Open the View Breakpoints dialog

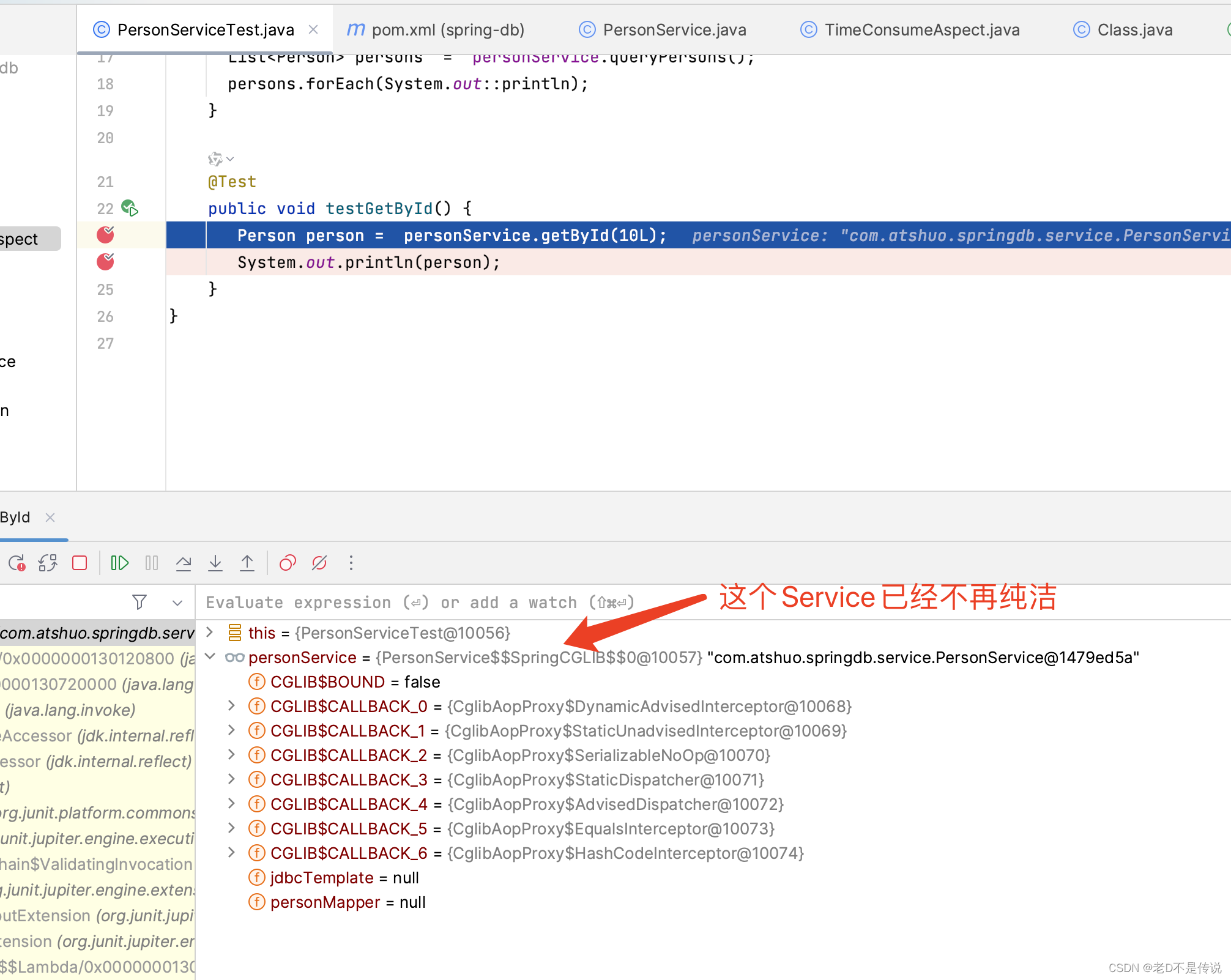pos(288,563)
